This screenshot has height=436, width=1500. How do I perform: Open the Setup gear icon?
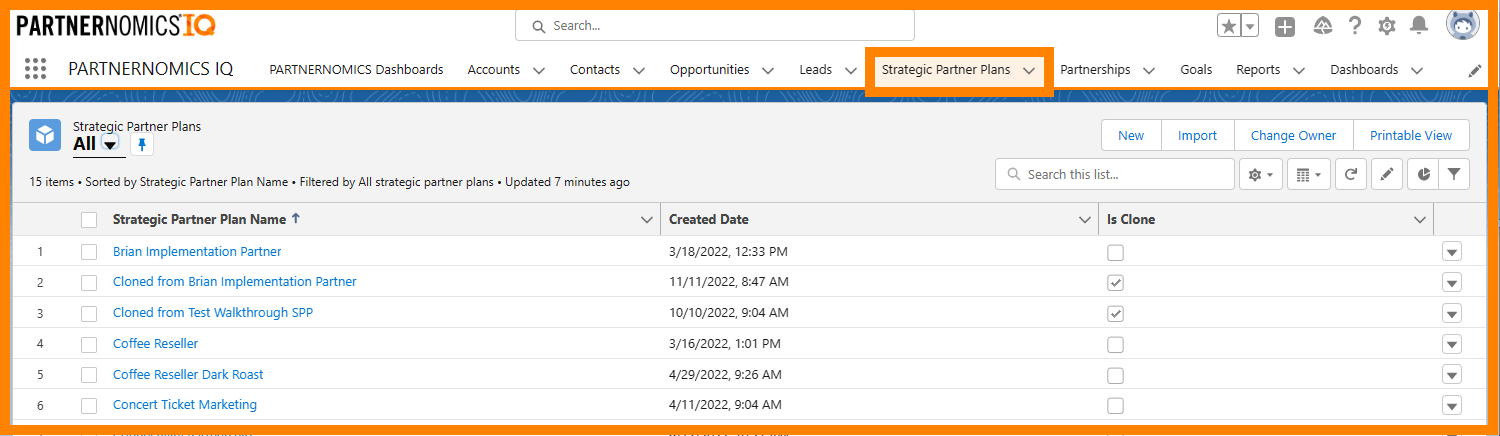[x=1387, y=26]
